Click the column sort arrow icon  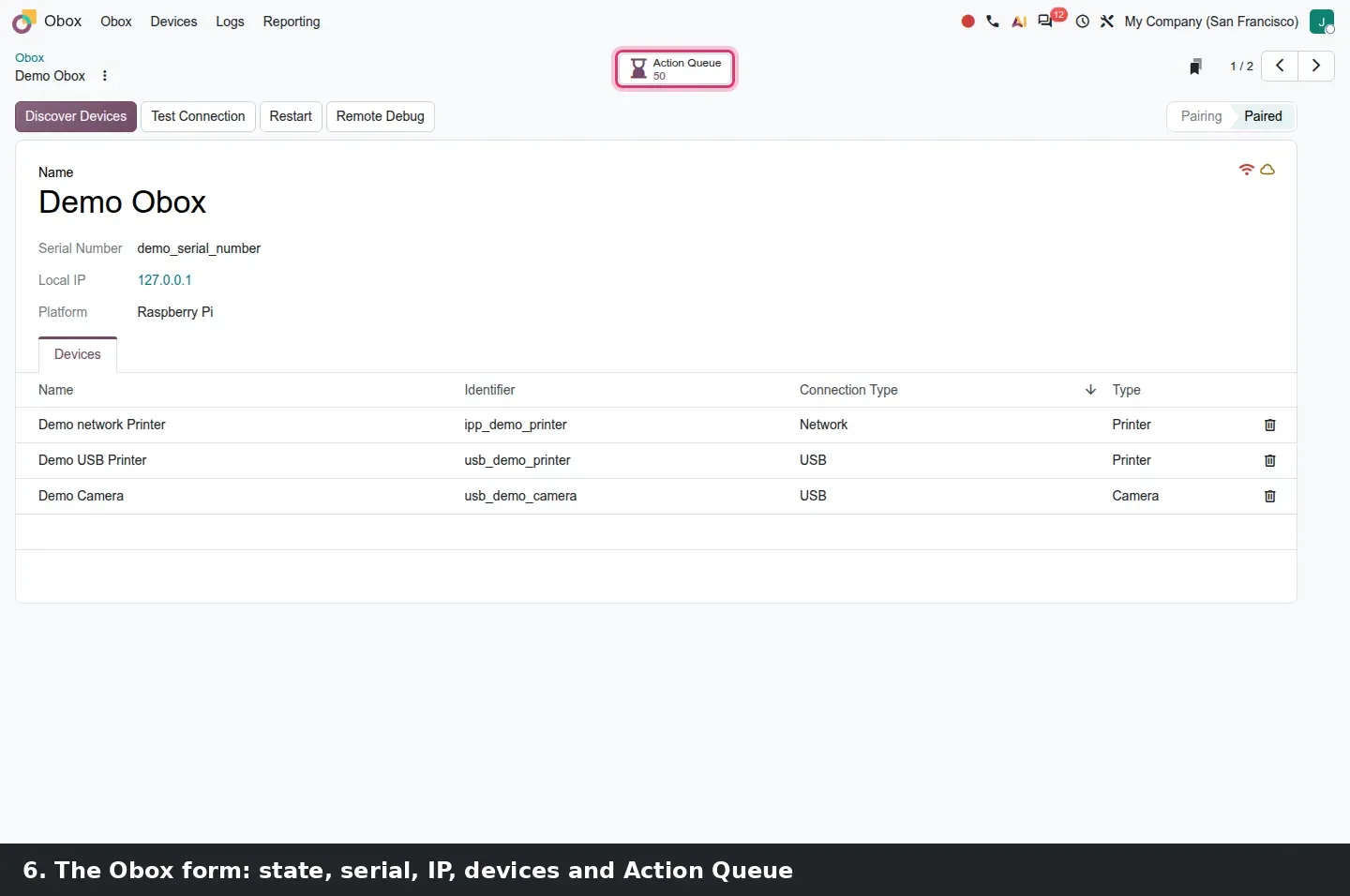(1090, 390)
